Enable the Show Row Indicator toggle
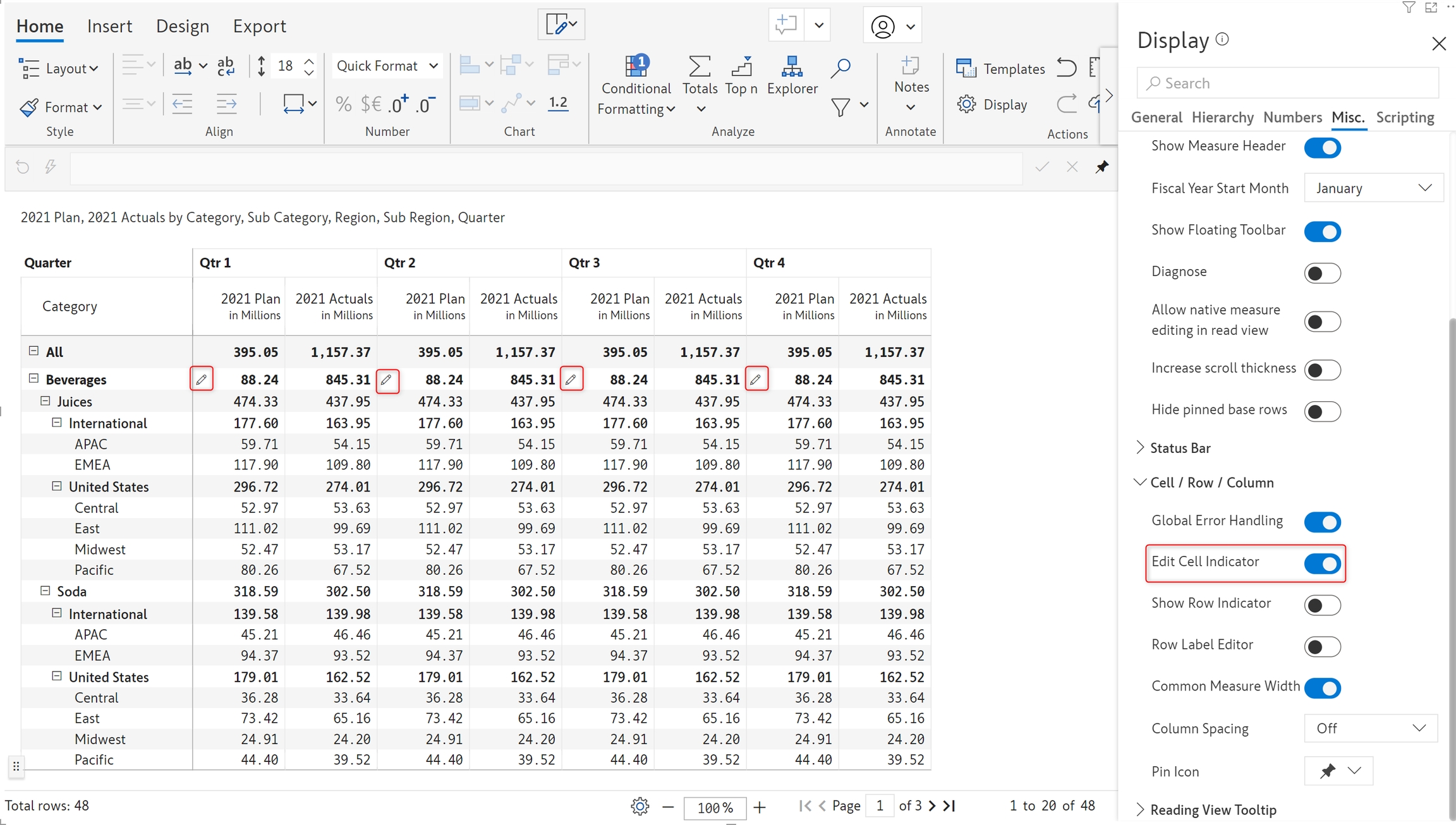This screenshot has width=1456, height=825. (1322, 605)
